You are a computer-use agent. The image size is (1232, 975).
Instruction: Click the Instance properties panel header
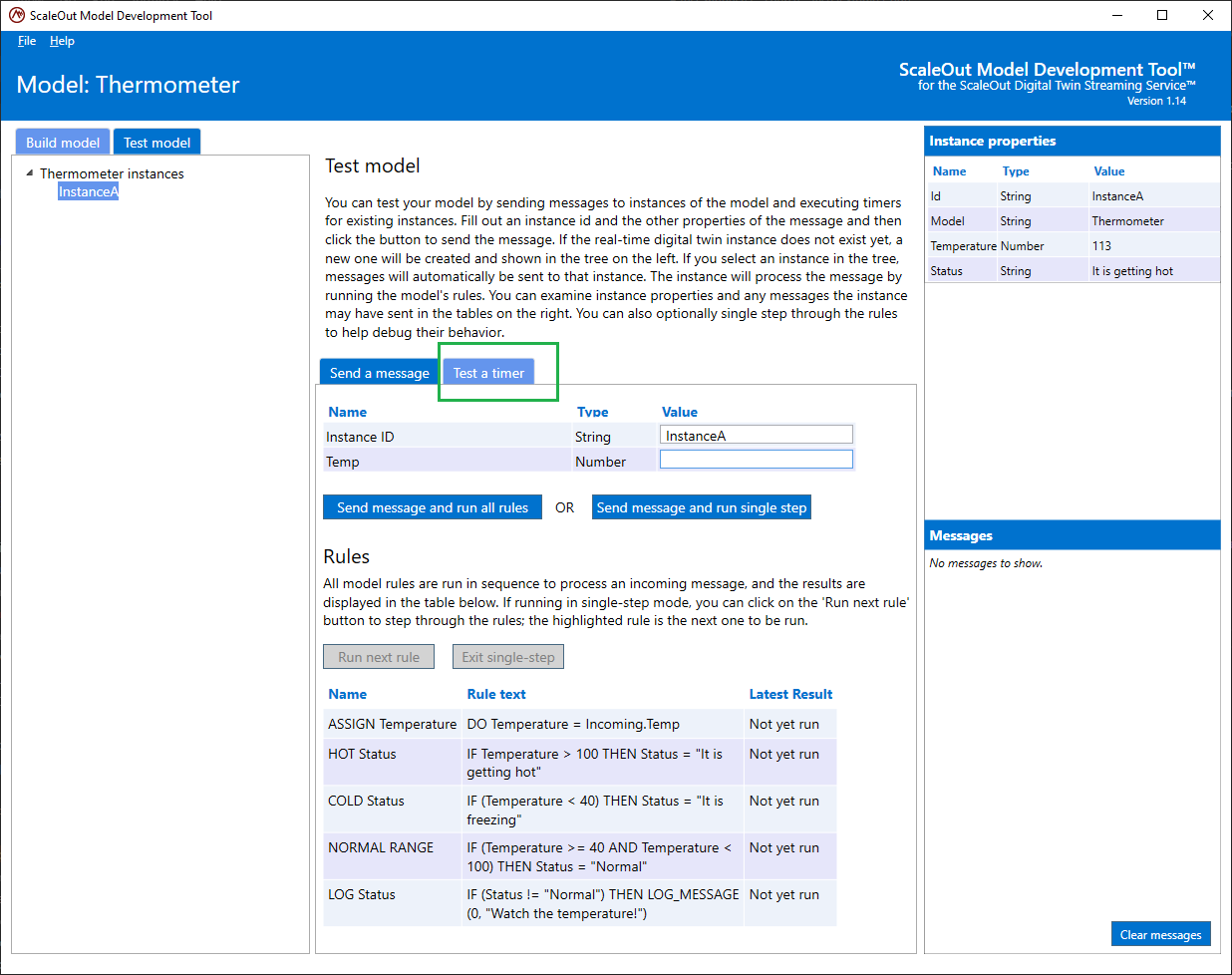click(x=1073, y=141)
